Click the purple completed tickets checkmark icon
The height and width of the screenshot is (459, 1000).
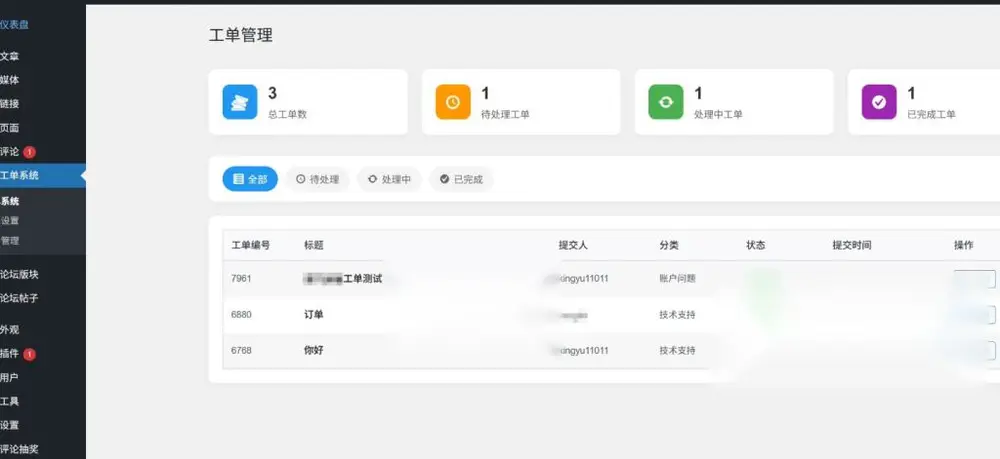pyautogui.click(x=879, y=102)
